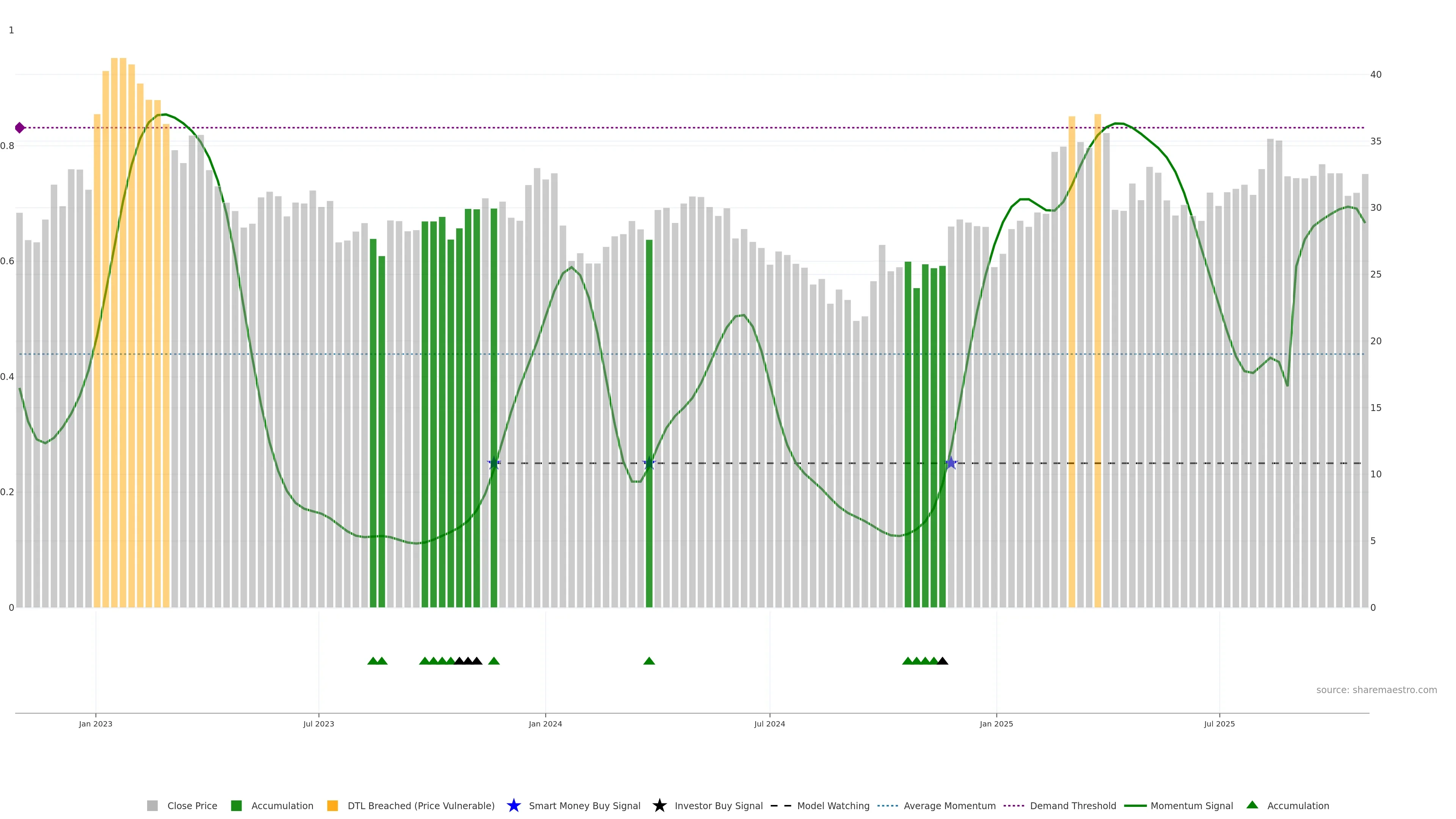Click the Average Momentum legend label
Viewport: 1456px width, 819px height.
tap(949, 806)
